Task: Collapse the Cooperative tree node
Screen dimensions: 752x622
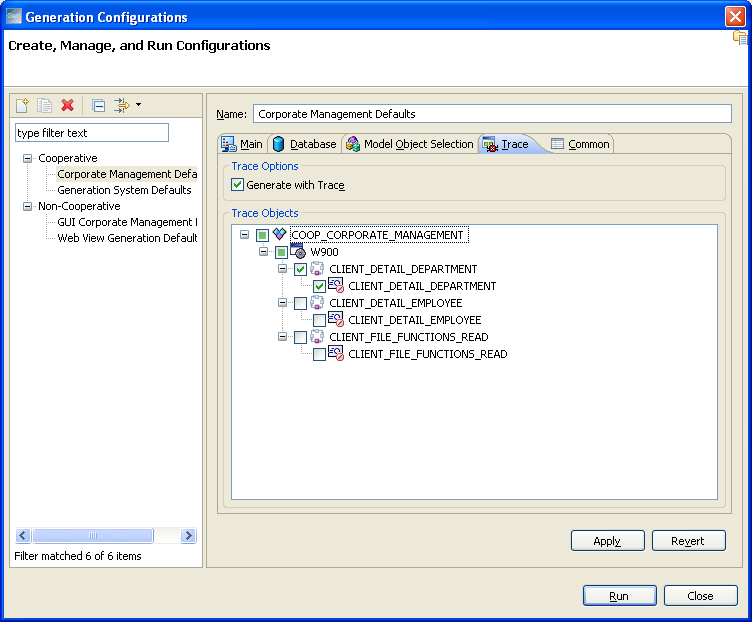Action: pyautogui.click(x=27, y=158)
